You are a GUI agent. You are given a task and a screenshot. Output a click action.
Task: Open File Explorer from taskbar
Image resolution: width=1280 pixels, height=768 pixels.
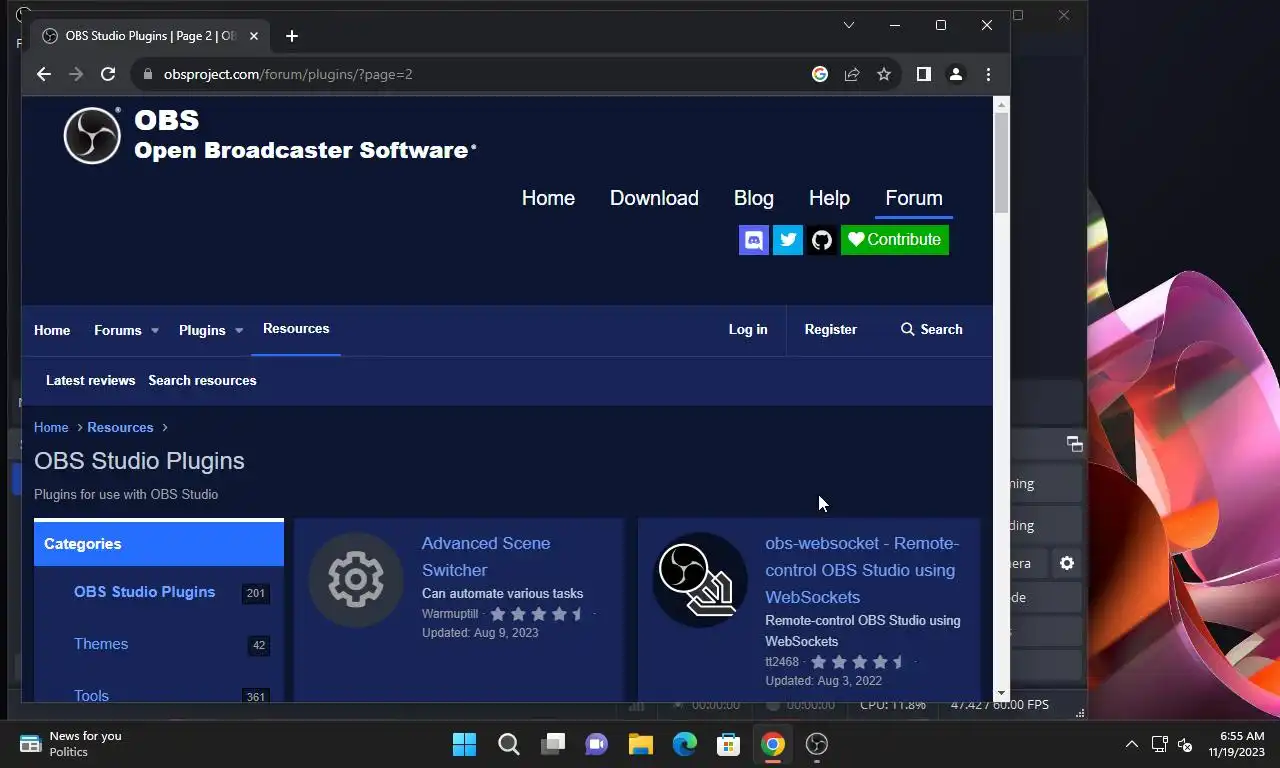click(x=641, y=744)
